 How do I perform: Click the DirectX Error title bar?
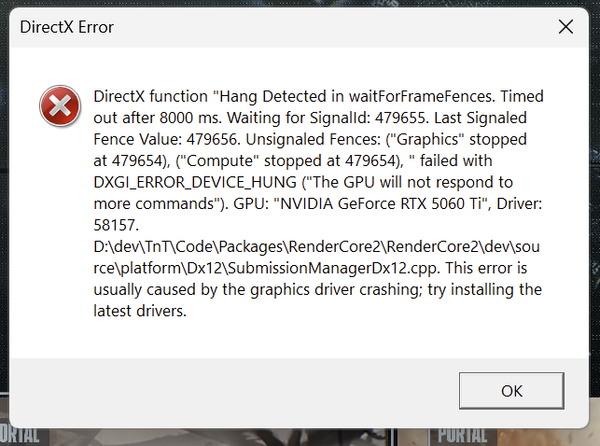tap(250, 27)
